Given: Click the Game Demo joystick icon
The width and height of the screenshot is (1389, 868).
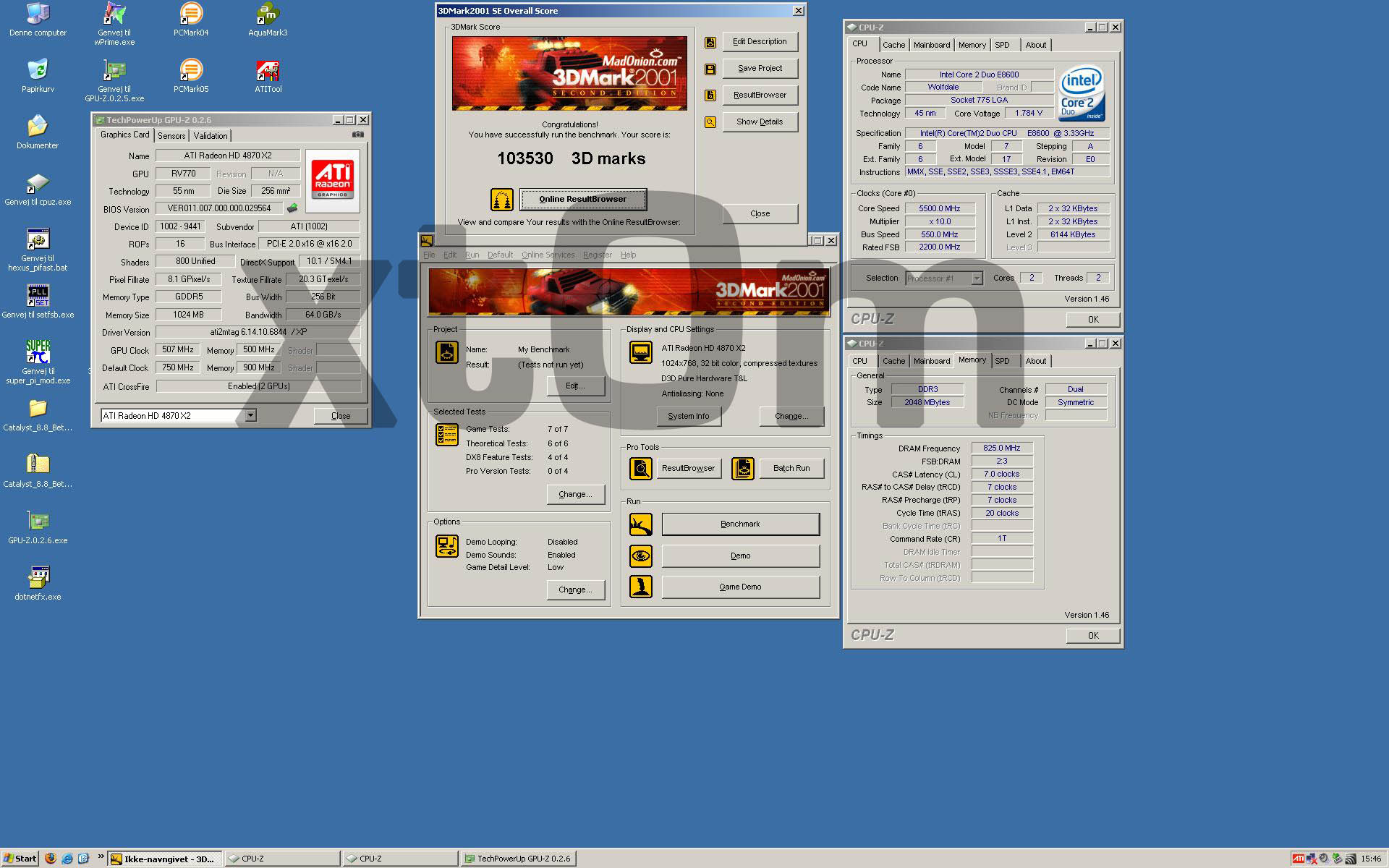Looking at the screenshot, I should point(640,587).
